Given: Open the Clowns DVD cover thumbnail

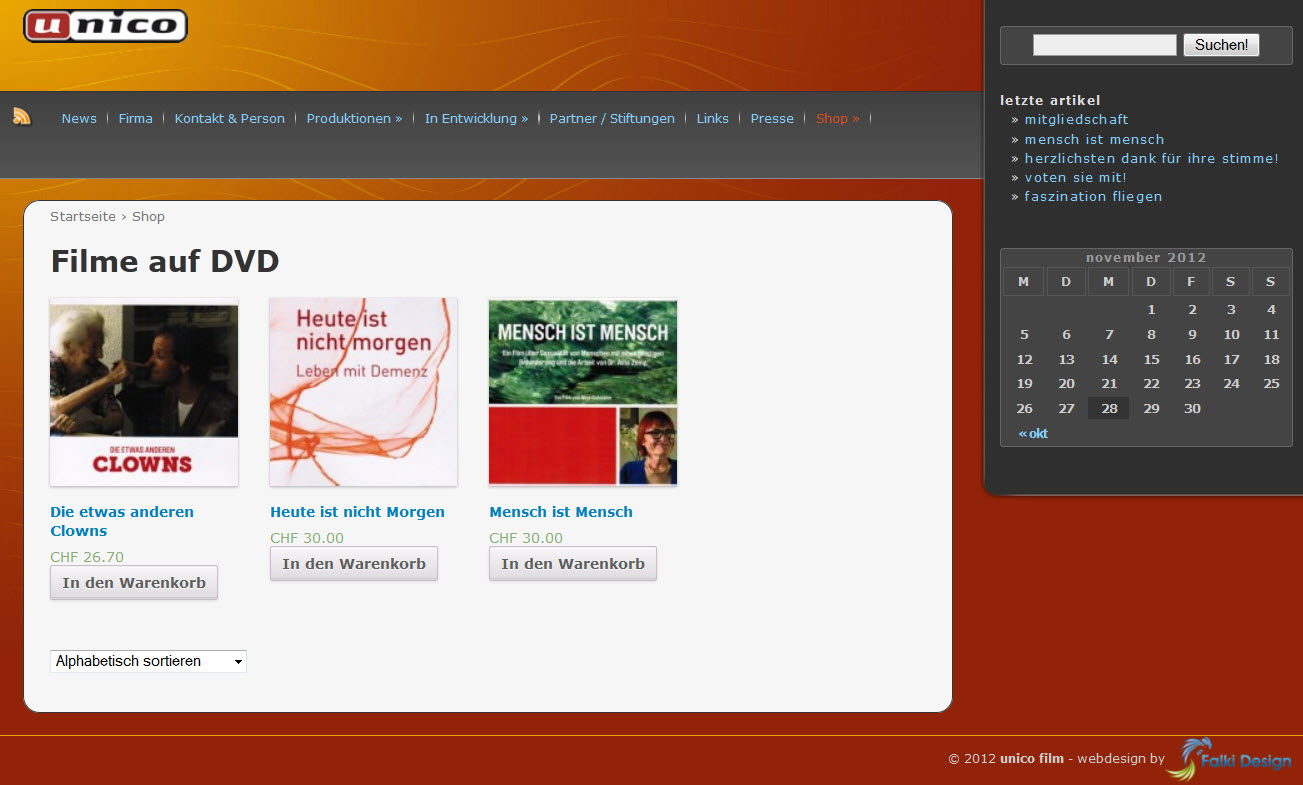Looking at the screenshot, I should pos(144,392).
